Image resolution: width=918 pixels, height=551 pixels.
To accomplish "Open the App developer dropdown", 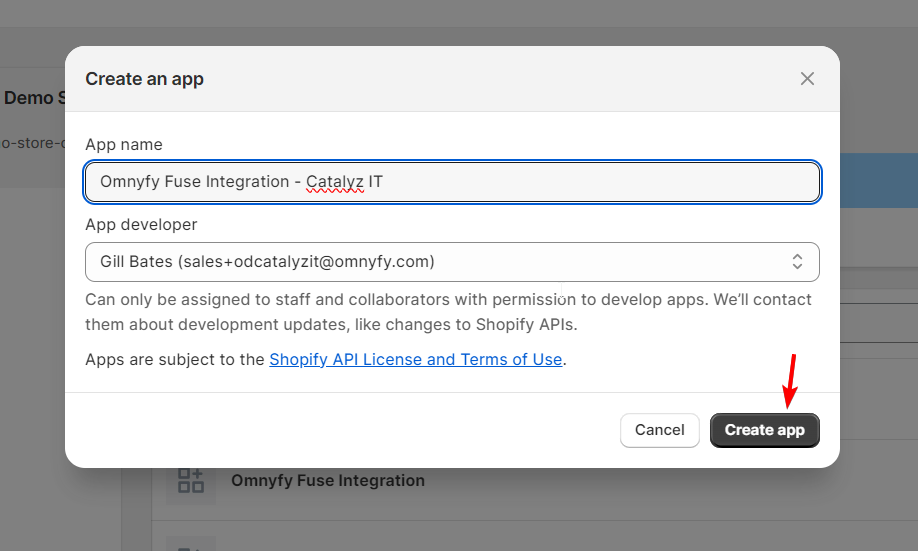I will coord(452,262).
